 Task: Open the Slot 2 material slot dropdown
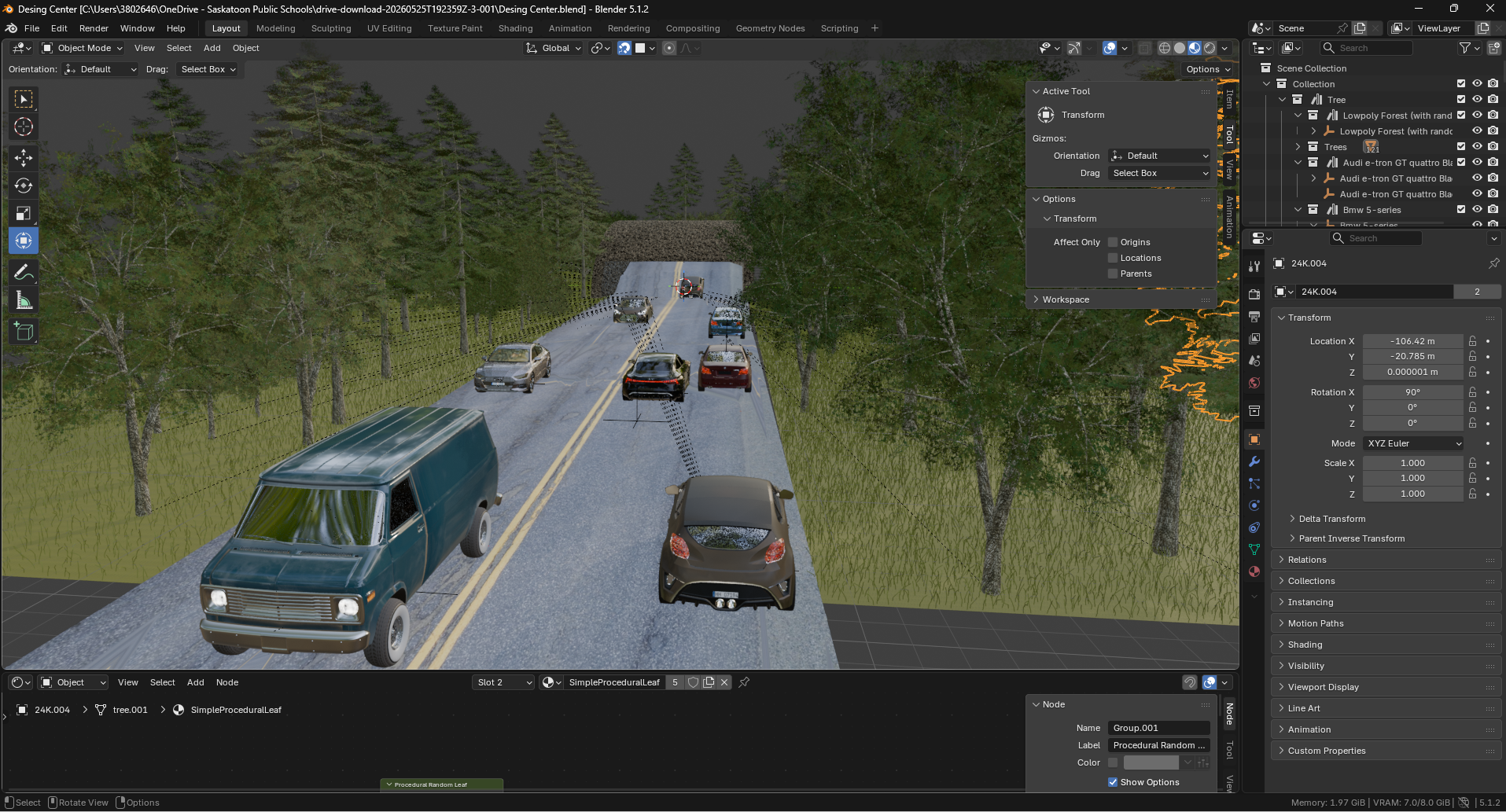tap(503, 682)
